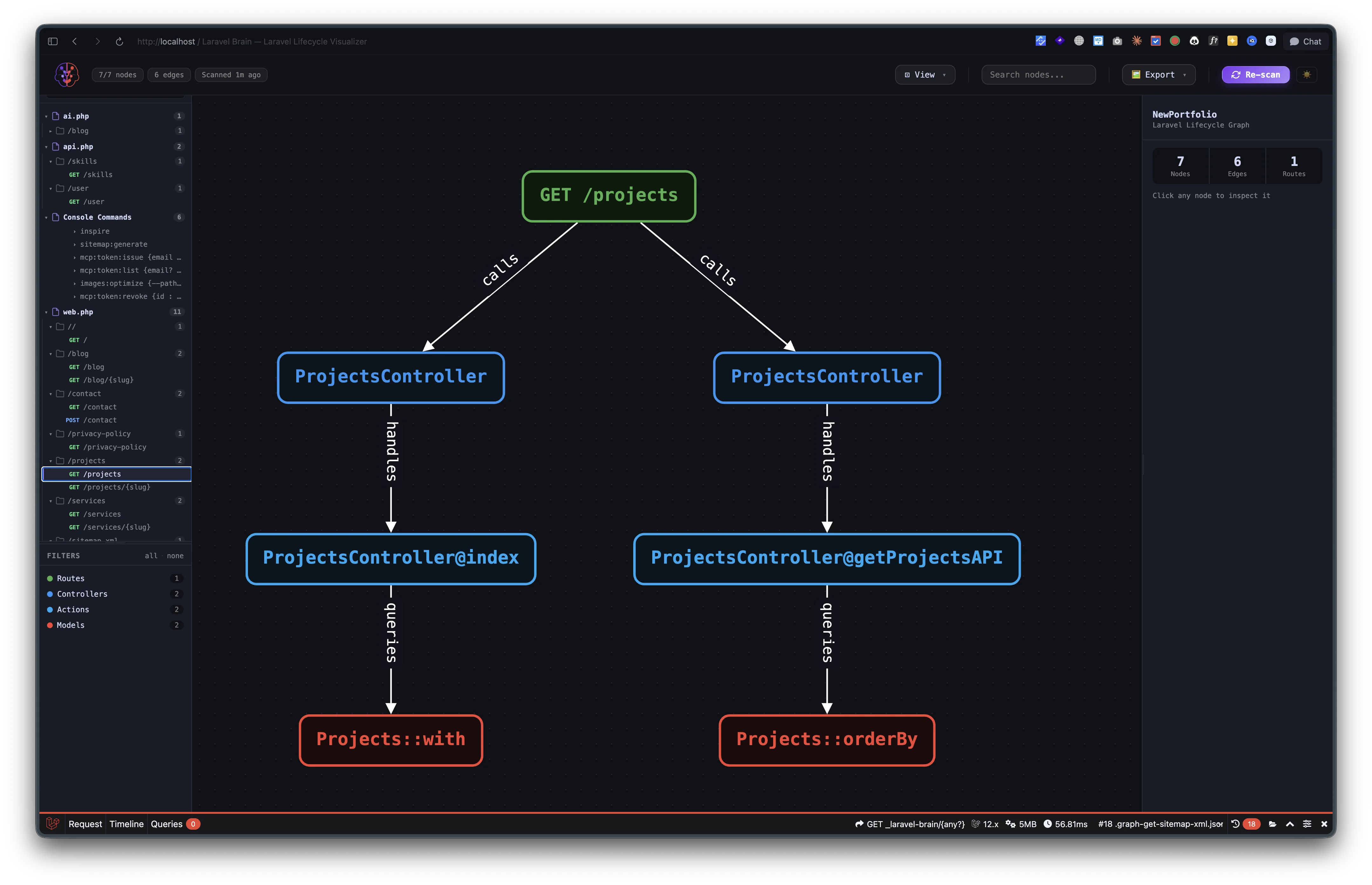Toggle light theme with the sun icon
This screenshot has width=1372, height=885.
click(x=1307, y=75)
